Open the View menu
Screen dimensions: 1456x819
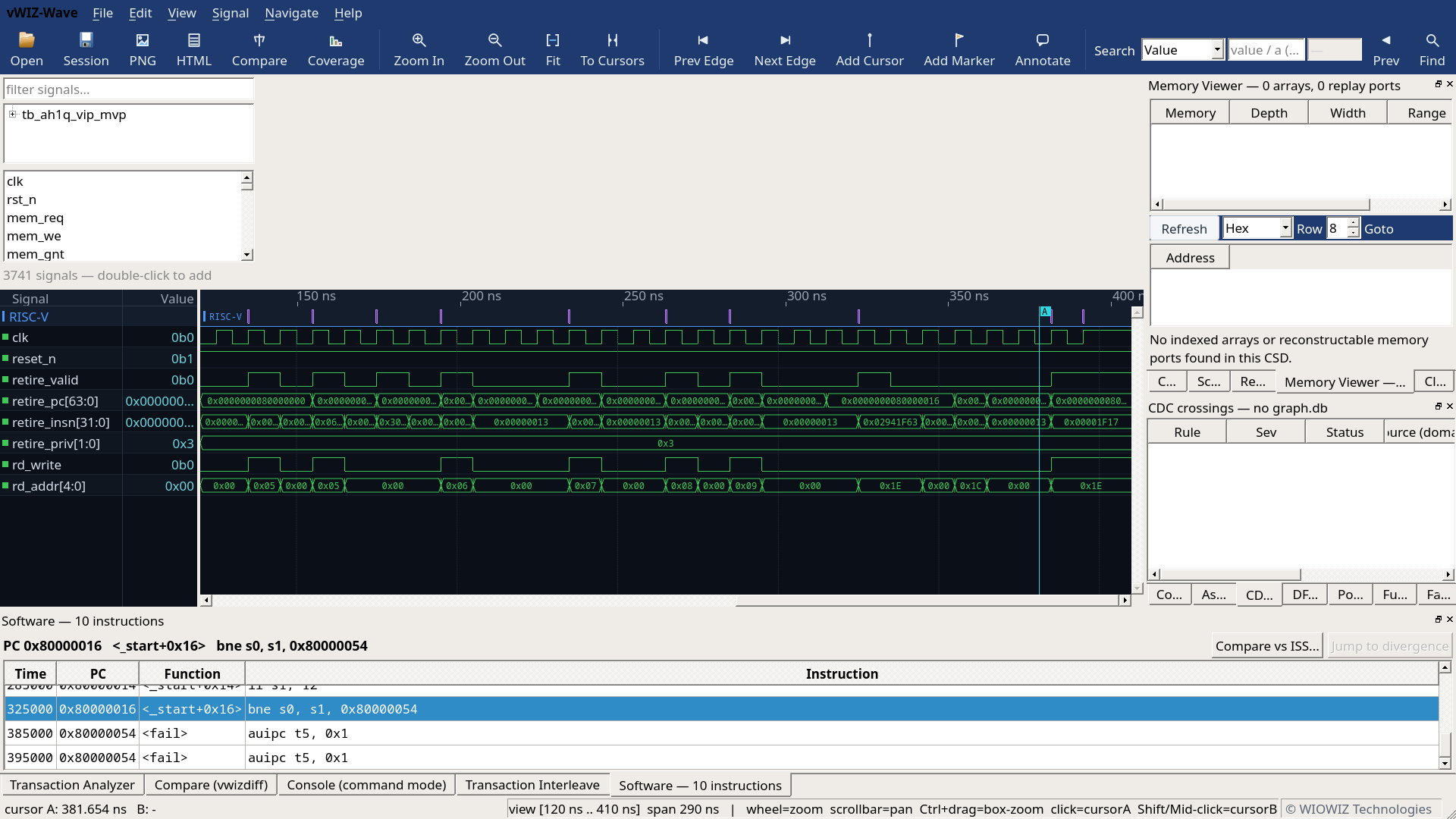click(x=182, y=13)
